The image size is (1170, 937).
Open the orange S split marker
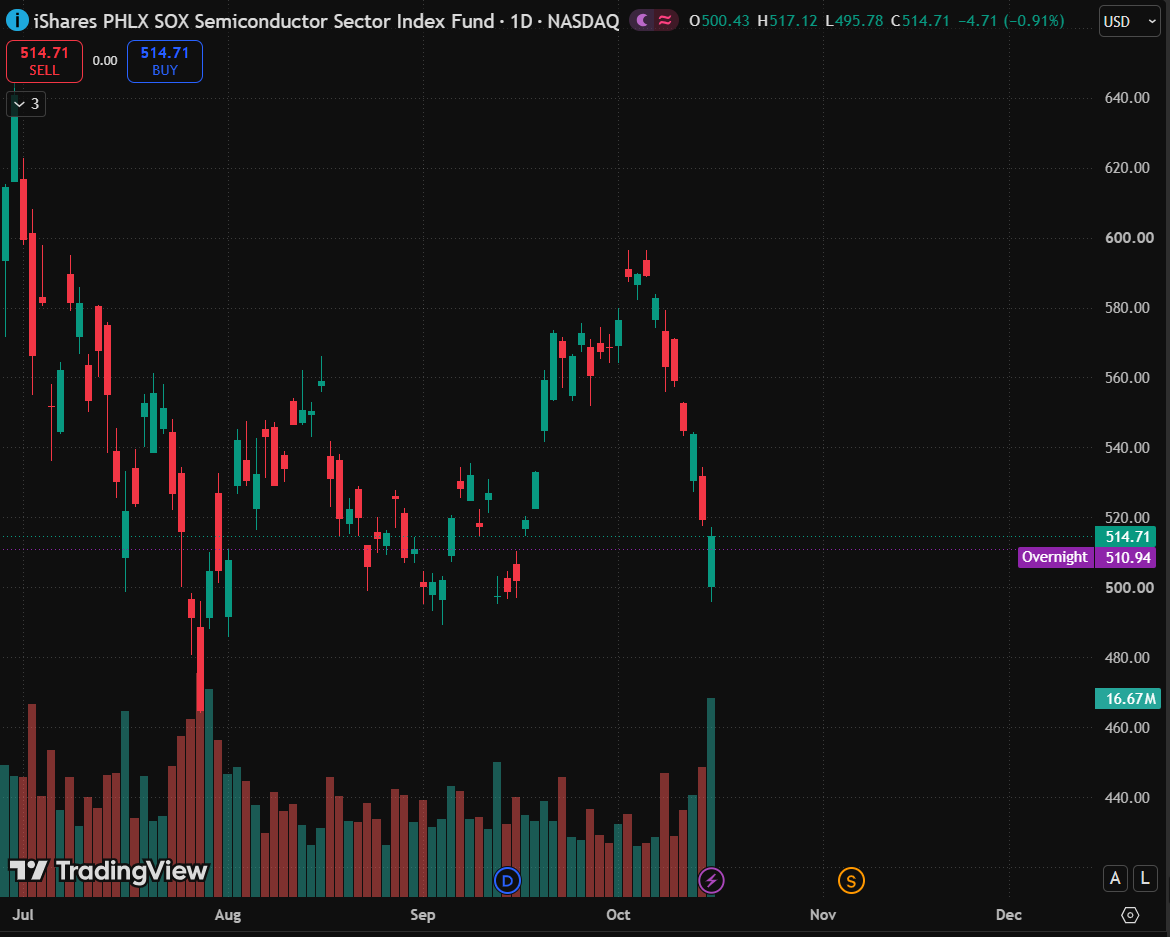851,881
